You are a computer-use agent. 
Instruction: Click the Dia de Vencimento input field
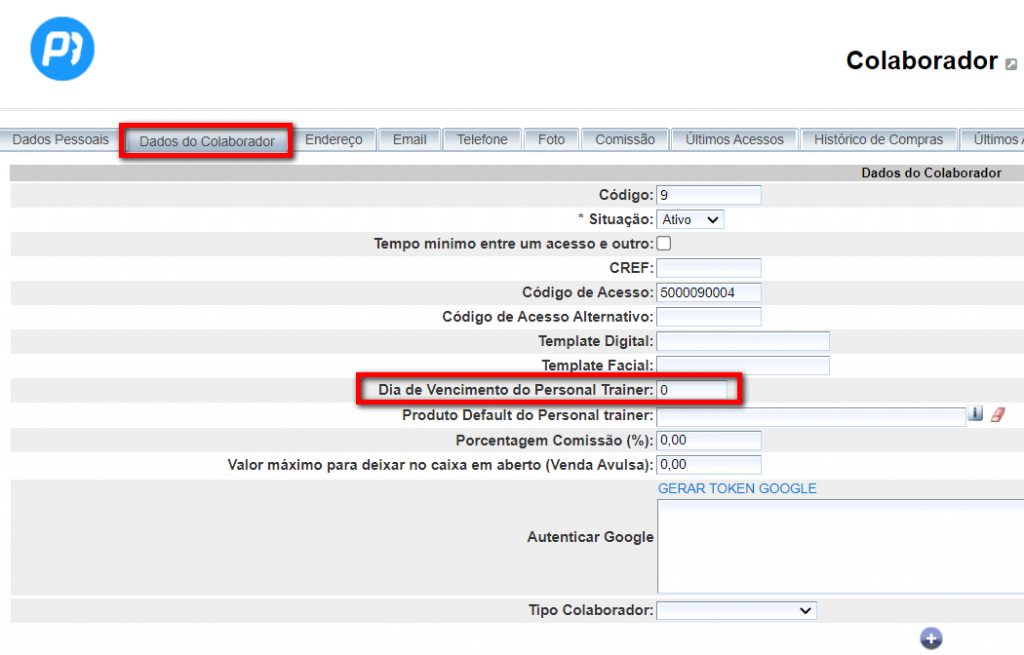pos(693,389)
